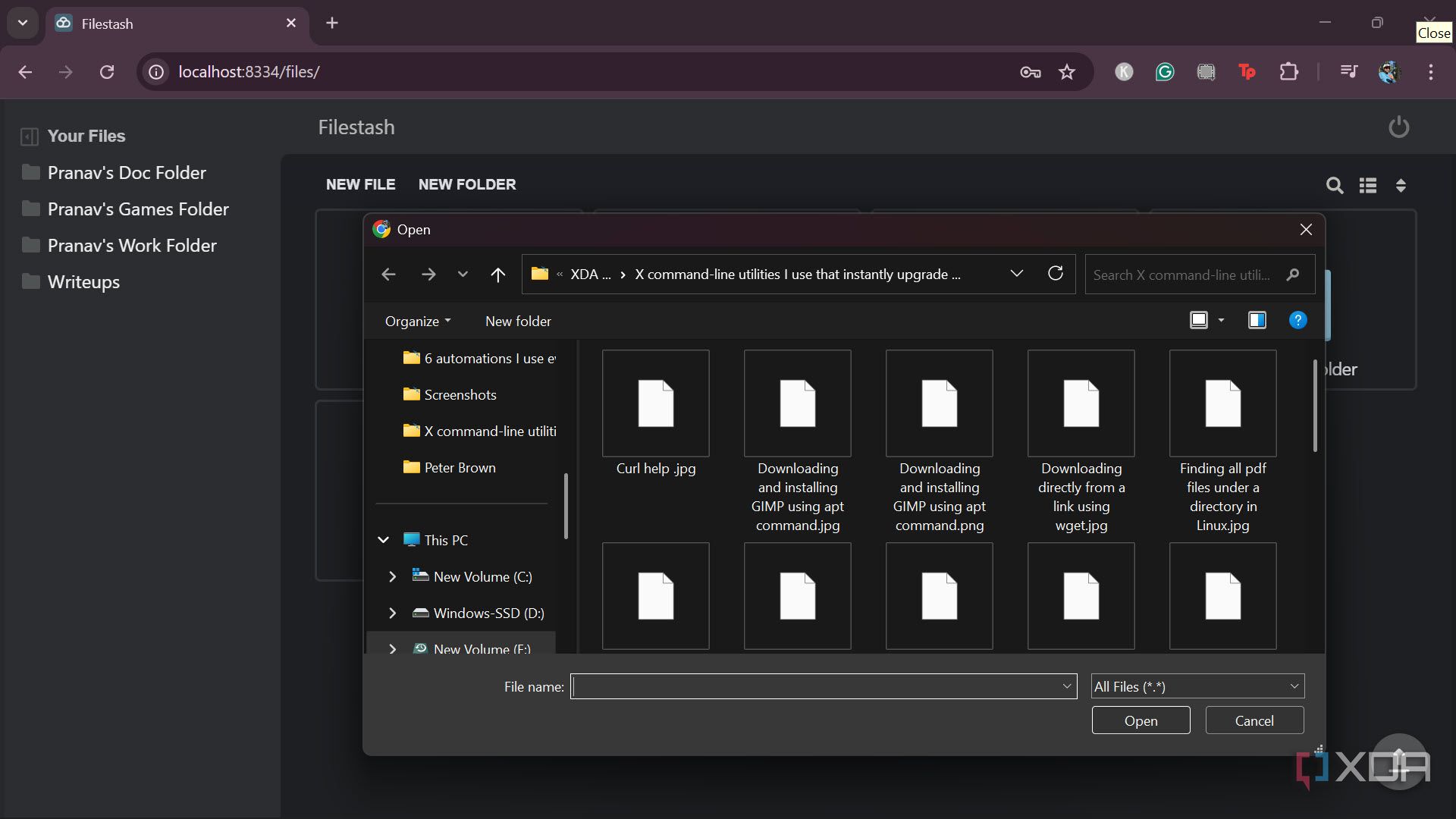
Task: Open a new browser tab
Action: (332, 24)
